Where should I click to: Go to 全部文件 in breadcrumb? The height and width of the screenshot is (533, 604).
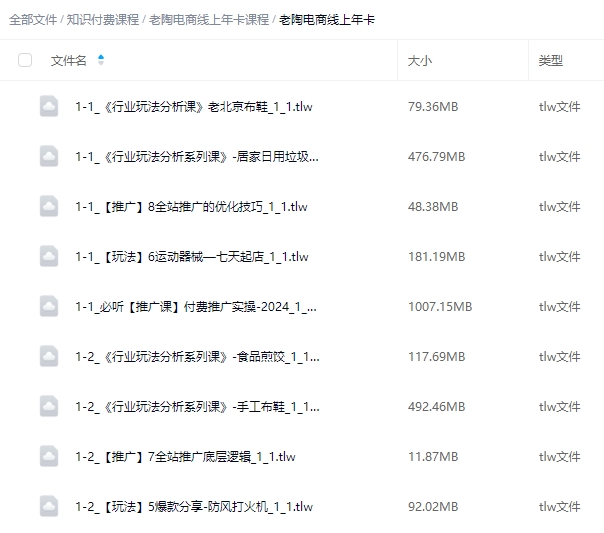(x=33, y=20)
